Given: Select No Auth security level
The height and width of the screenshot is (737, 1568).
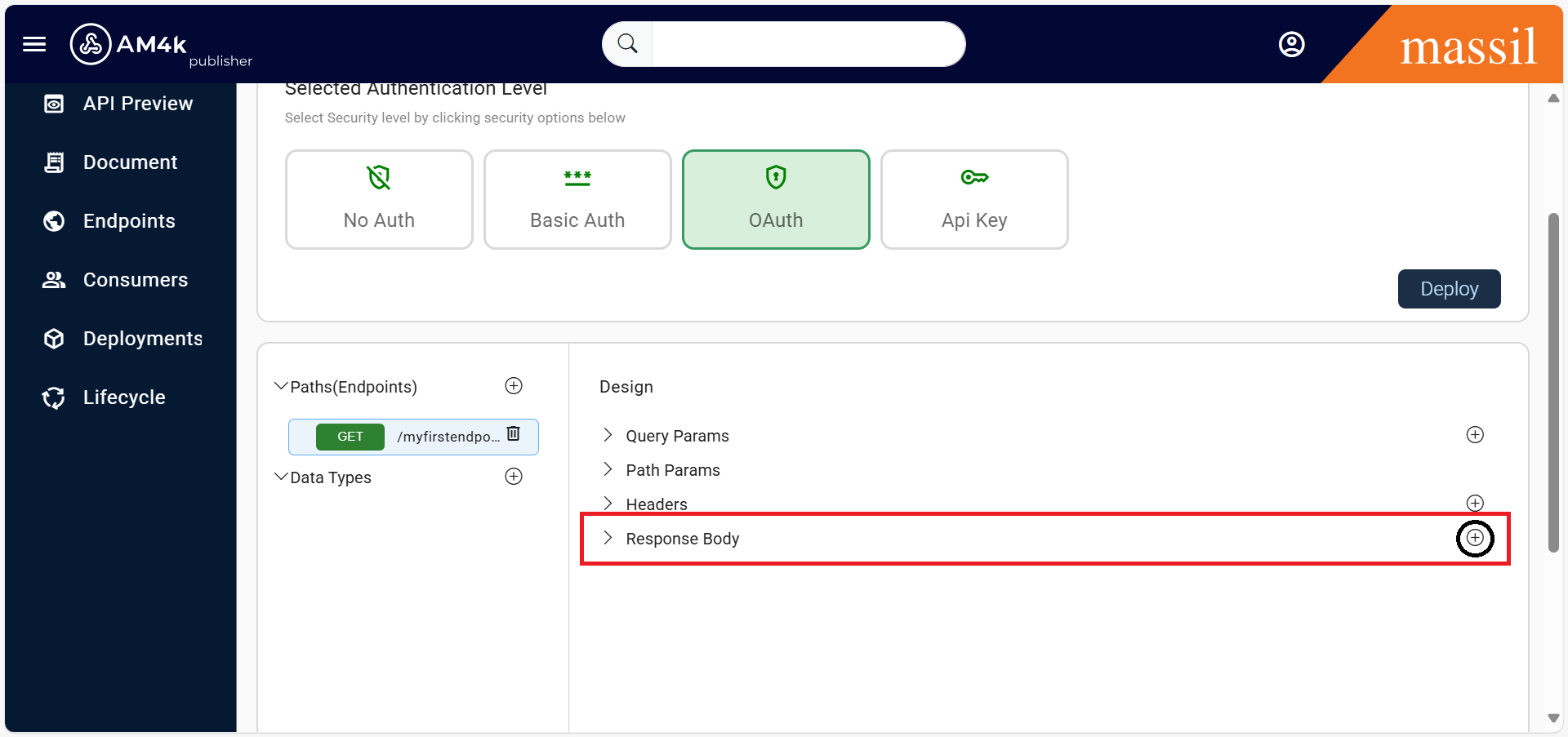Looking at the screenshot, I should [379, 200].
